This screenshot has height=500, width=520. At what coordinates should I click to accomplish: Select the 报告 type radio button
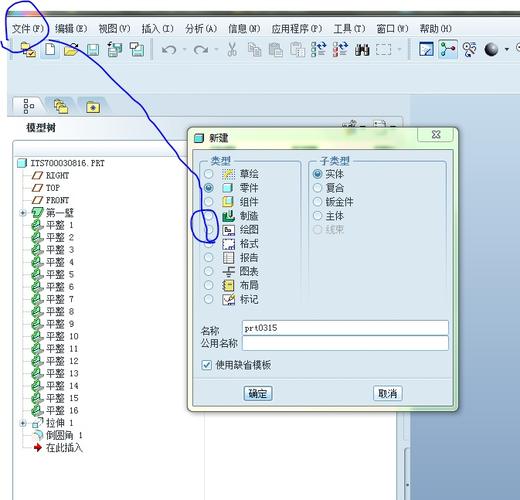[x=209, y=257]
